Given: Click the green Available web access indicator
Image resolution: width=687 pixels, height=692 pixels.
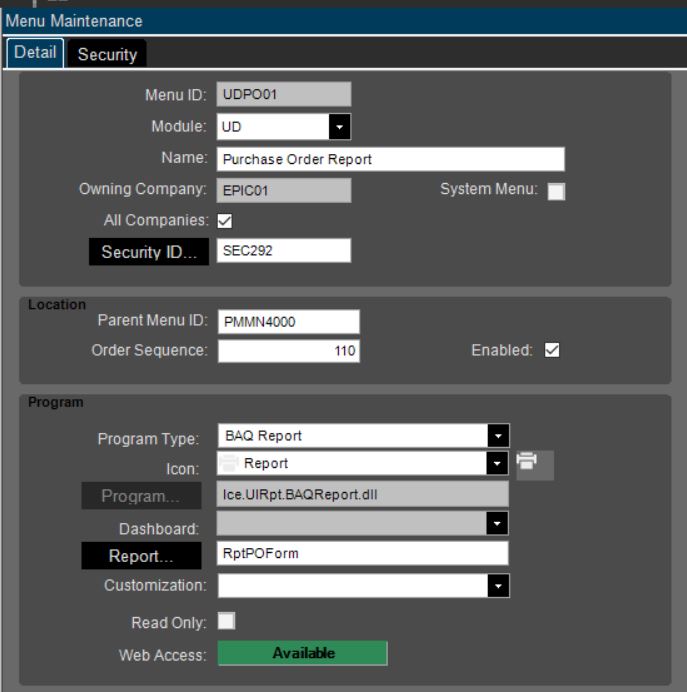Looking at the screenshot, I should [303, 653].
